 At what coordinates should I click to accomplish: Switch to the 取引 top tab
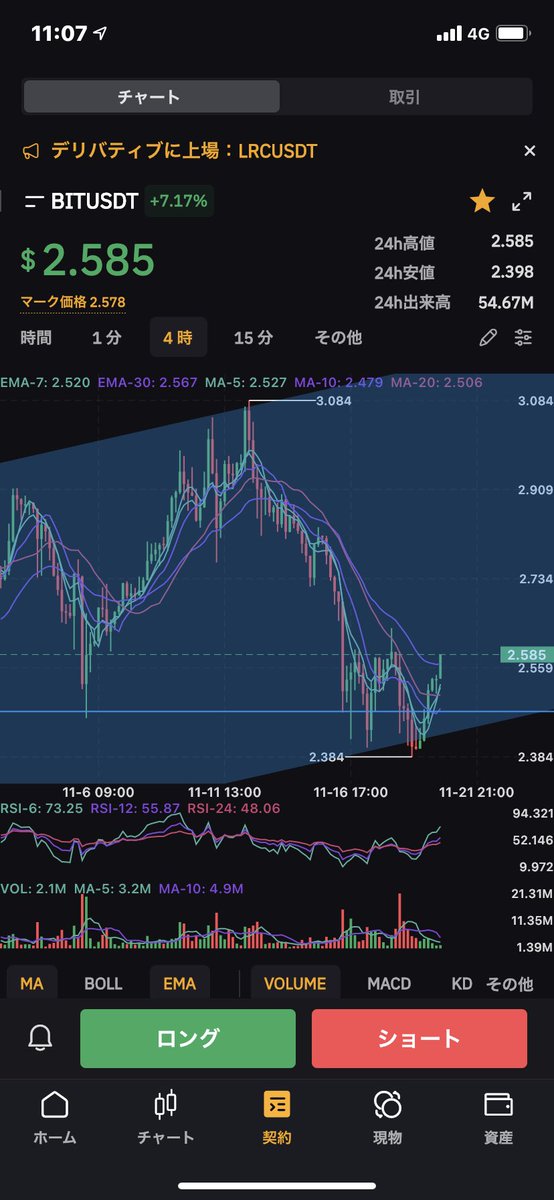point(404,97)
